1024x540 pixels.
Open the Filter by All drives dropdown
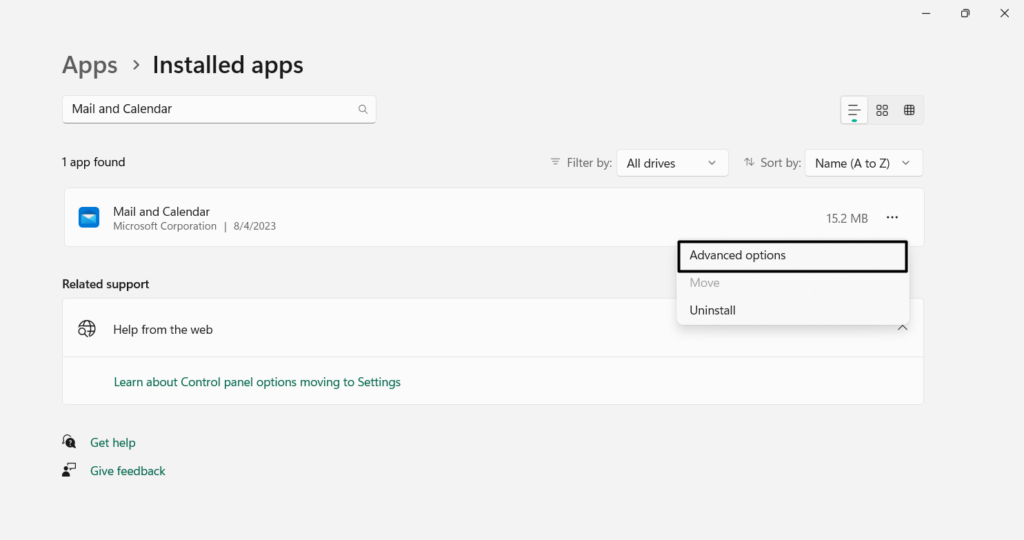(671, 163)
